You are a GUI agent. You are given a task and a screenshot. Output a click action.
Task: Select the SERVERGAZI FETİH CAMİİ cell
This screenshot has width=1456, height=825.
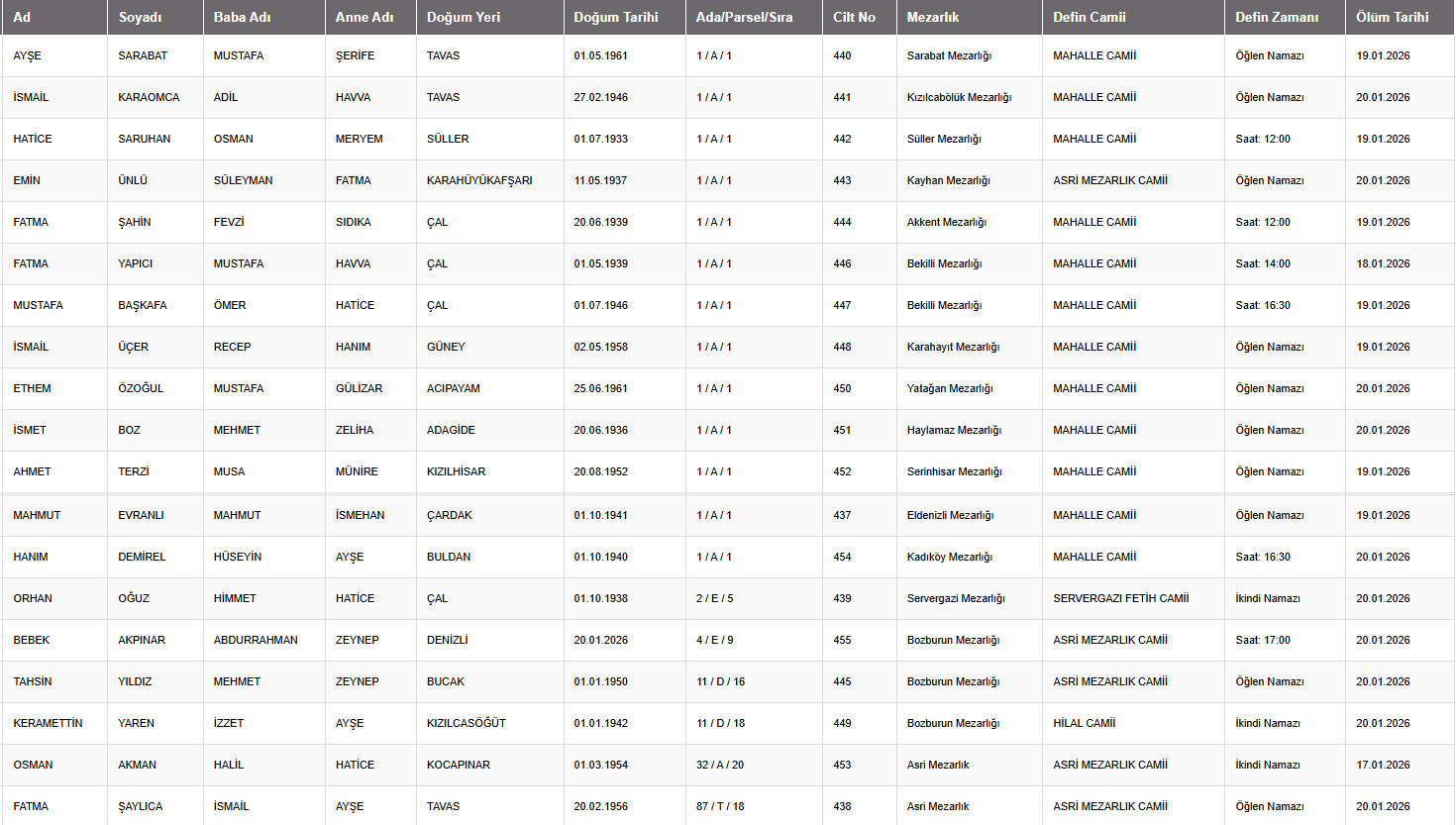(1120, 598)
